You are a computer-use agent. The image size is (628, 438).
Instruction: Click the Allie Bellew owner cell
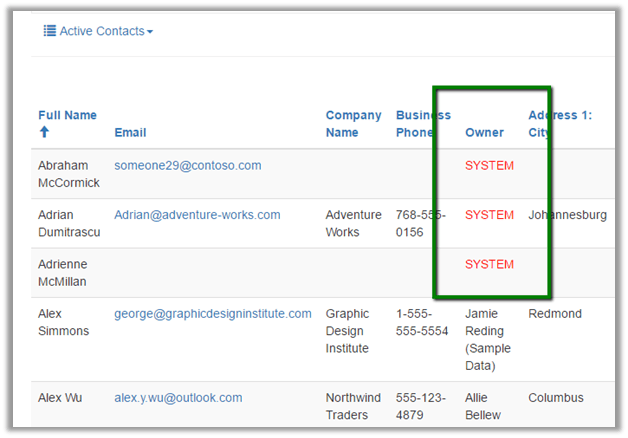pos(483,406)
